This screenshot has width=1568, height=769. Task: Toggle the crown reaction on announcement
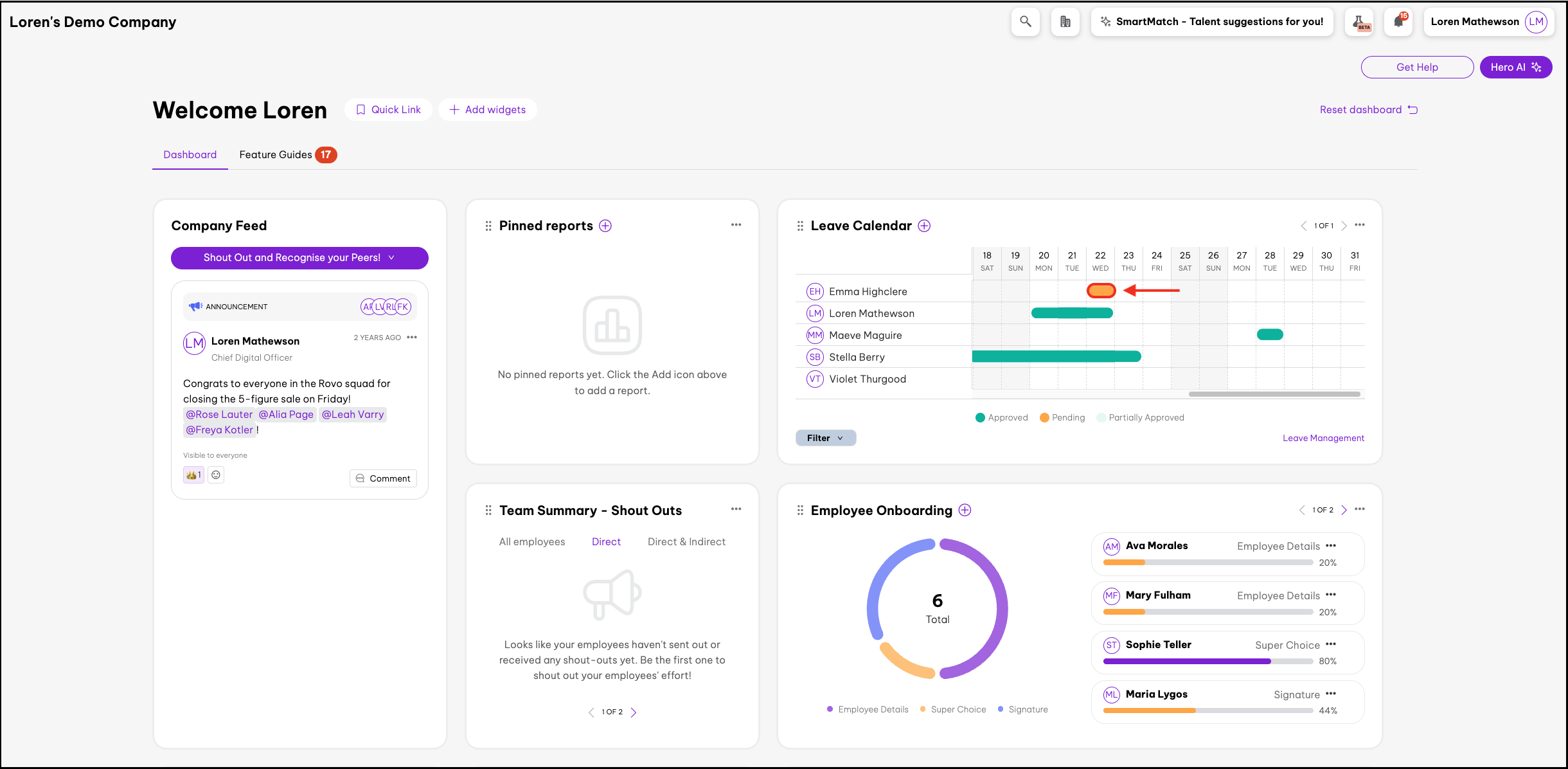click(193, 475)
